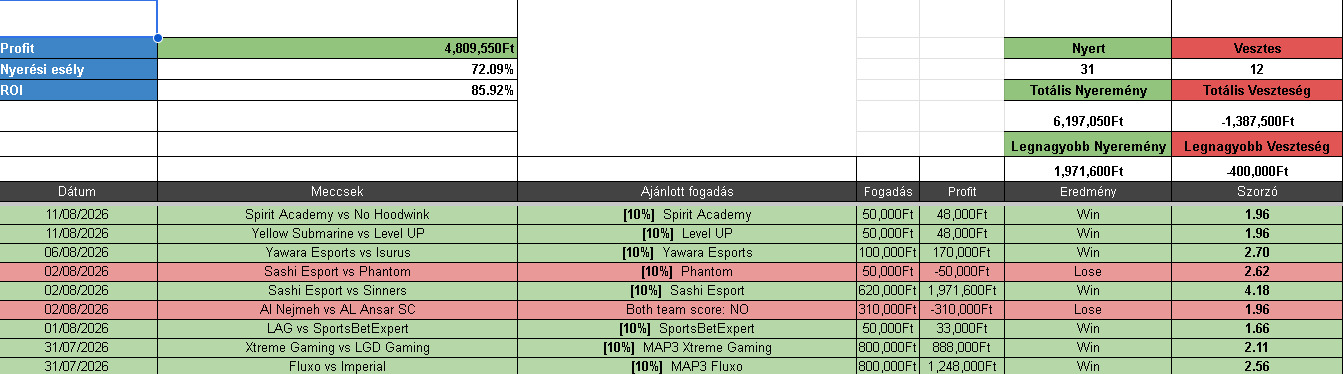Image resolution: width=1343 pixels, height=374 pixels.
Task: Click the red Vesztes header cell
Action: coord(1256,48)
